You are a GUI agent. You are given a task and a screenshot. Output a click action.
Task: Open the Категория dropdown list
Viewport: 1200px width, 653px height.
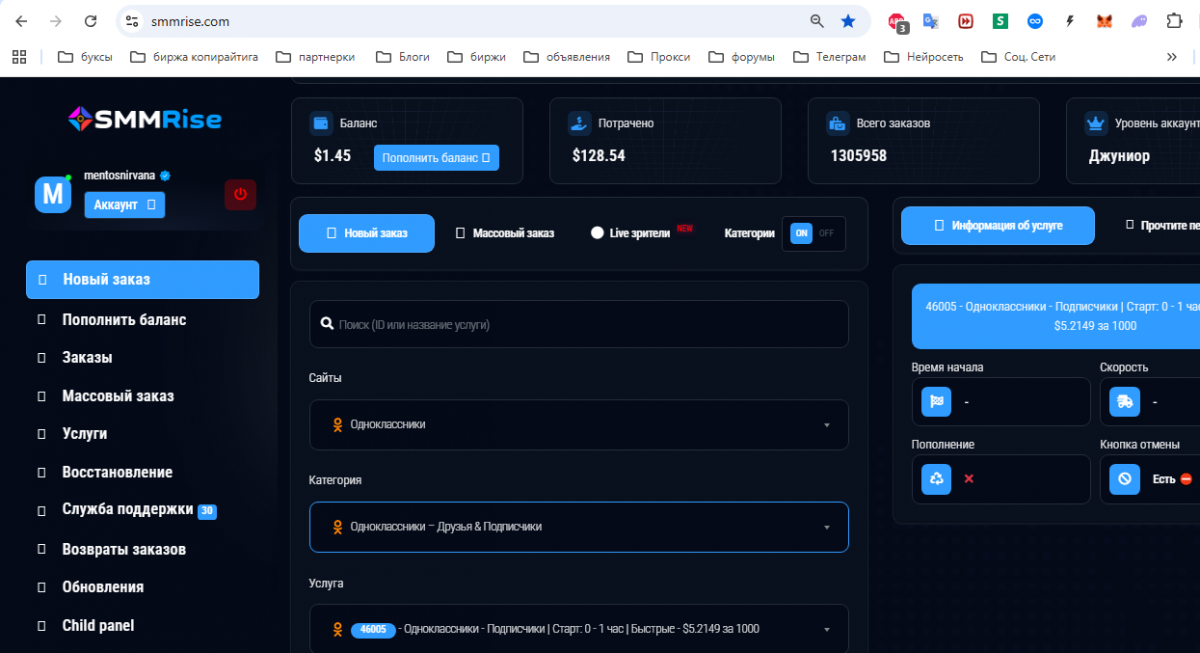[x=578, y=527]
